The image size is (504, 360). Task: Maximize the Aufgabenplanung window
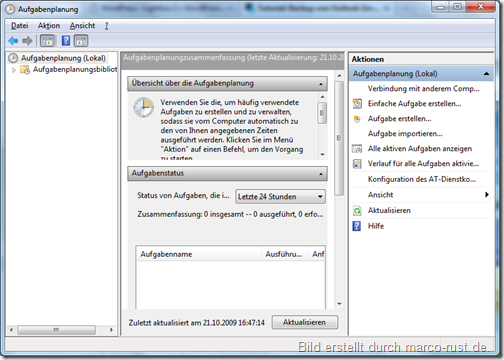pos(458,7)
